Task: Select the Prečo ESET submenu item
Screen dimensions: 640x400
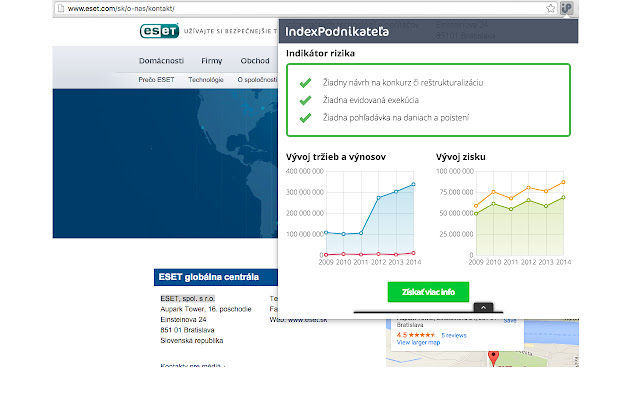Action: tap(156, 80)
